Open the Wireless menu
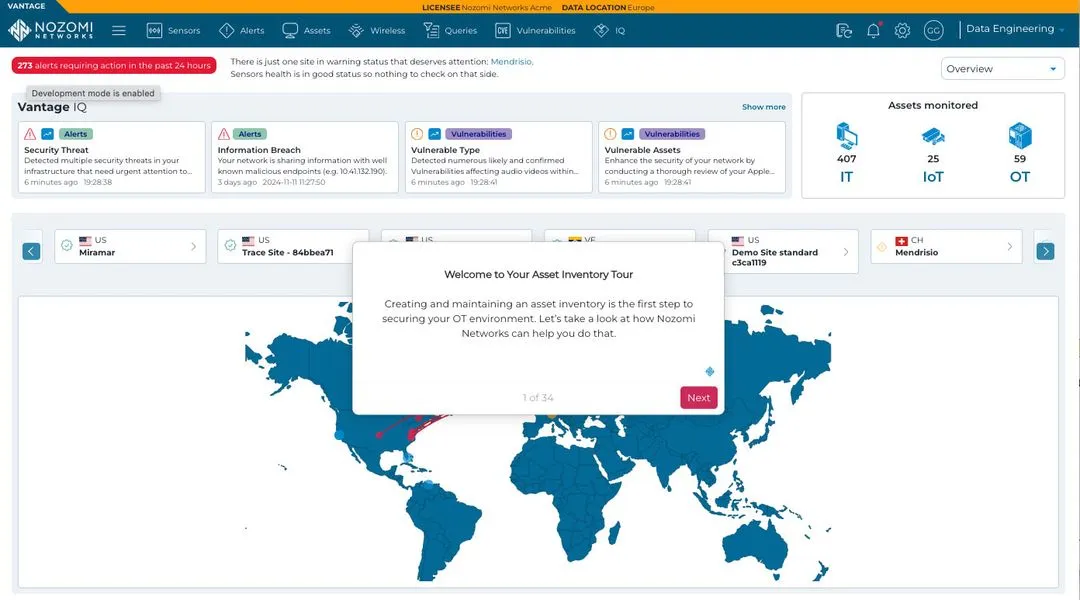This screenshot has height=600, width=1080. coord(377,30)
